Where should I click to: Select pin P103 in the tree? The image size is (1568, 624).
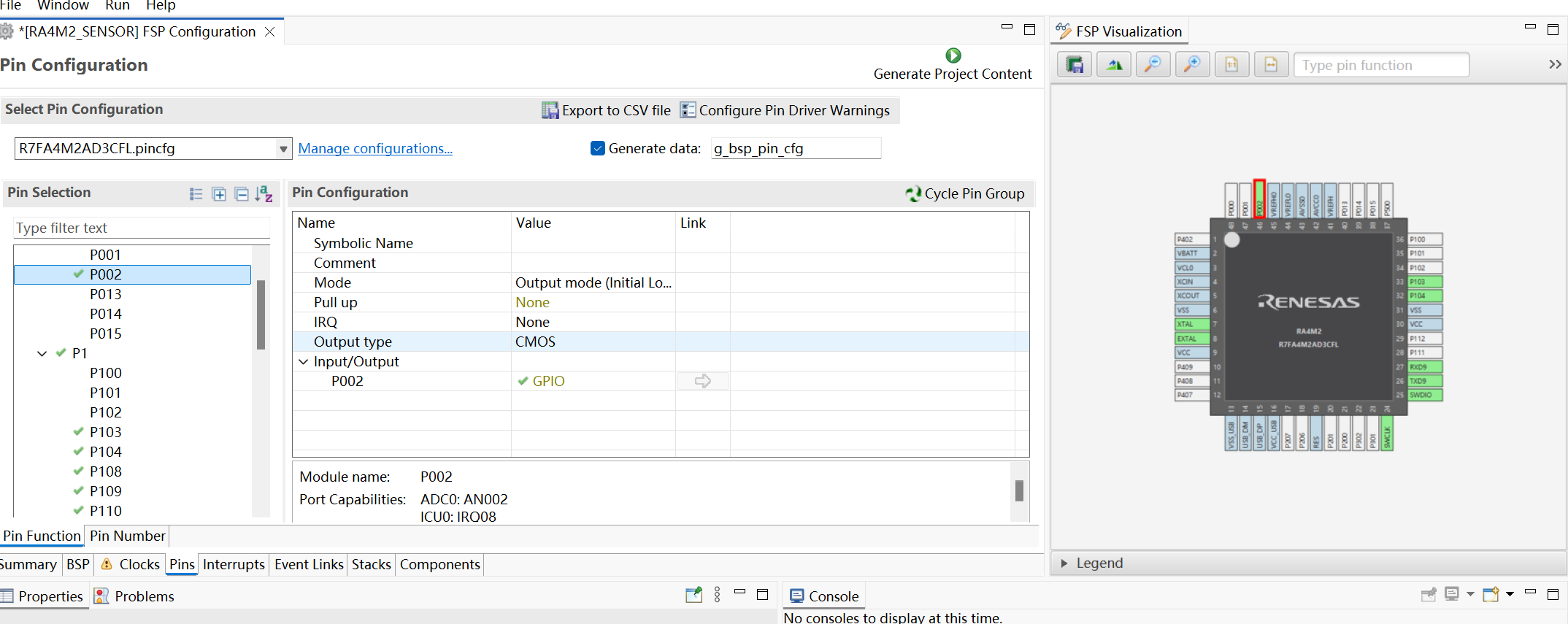click(106, 433)
